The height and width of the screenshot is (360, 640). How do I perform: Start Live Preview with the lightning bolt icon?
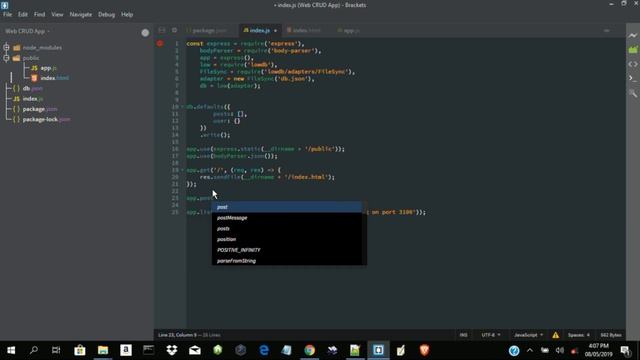pos(633,36)
